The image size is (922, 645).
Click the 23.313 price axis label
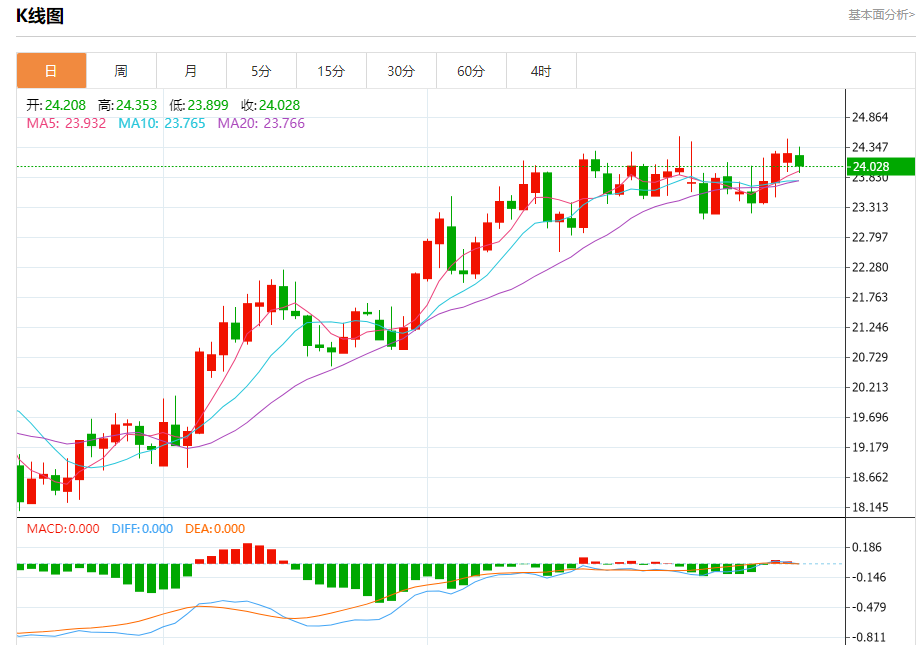point(870,207)
